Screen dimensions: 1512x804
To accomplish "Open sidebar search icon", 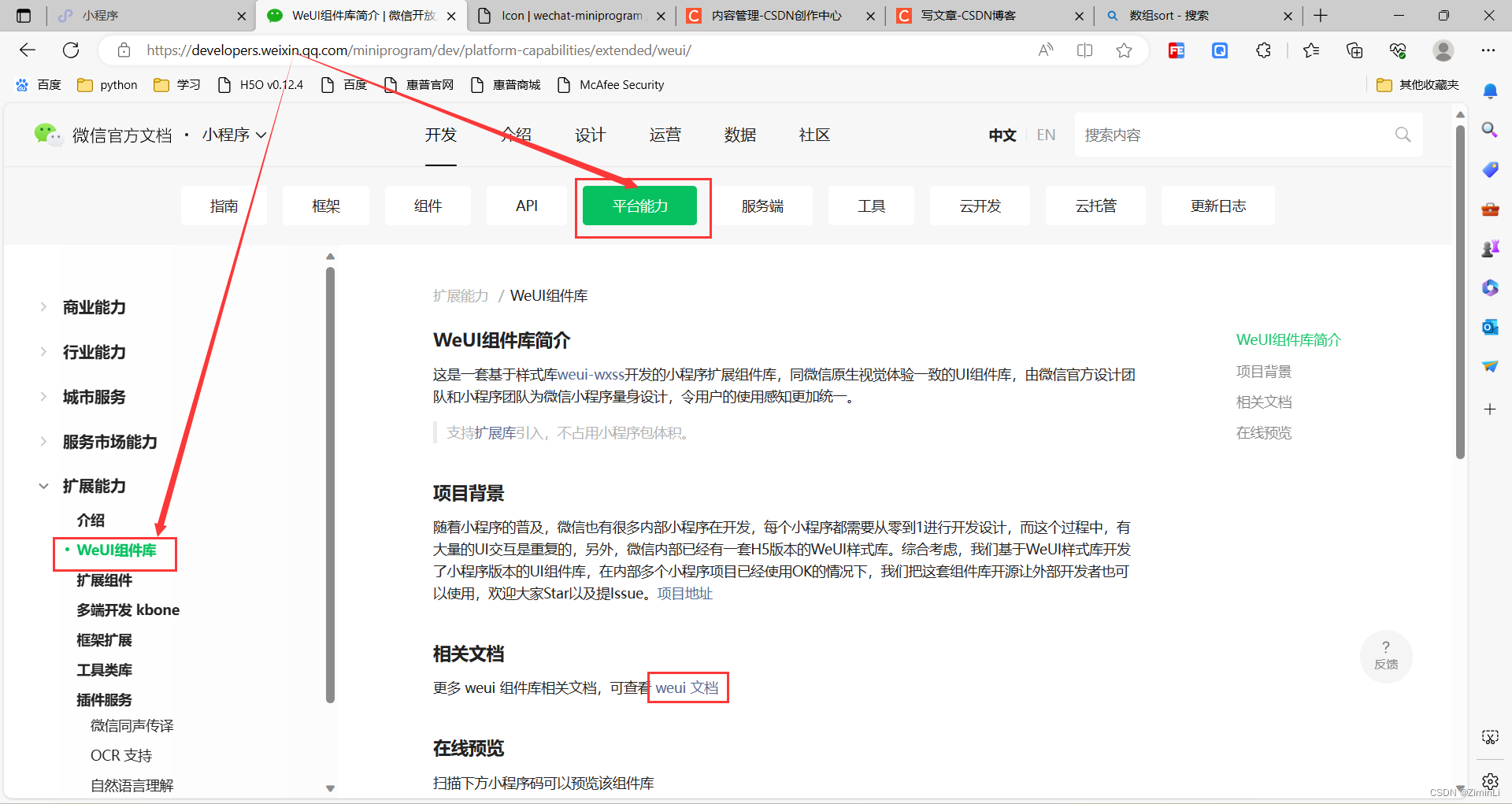I will coord(1490,129).
